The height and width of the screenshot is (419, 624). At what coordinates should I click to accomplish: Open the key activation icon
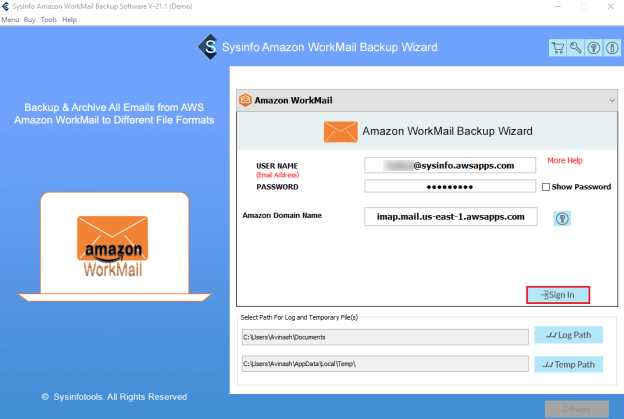click(x=575, y=48)
